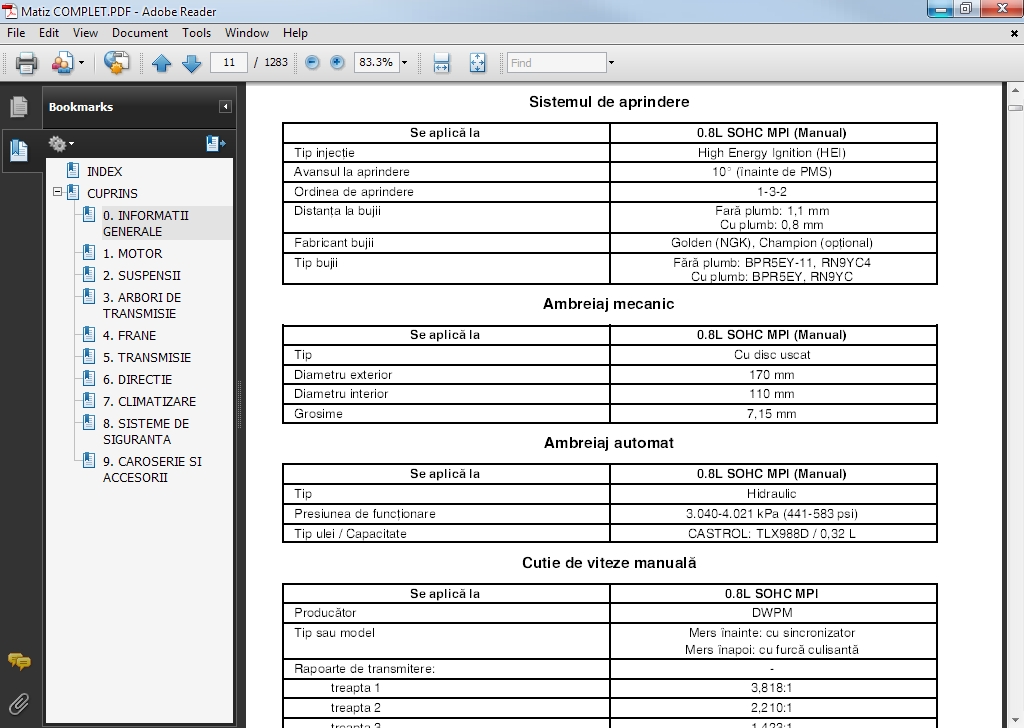Open the Pages thumbnails panel icon
Viewport: 1024px width, 728px height.
point(18,107)
